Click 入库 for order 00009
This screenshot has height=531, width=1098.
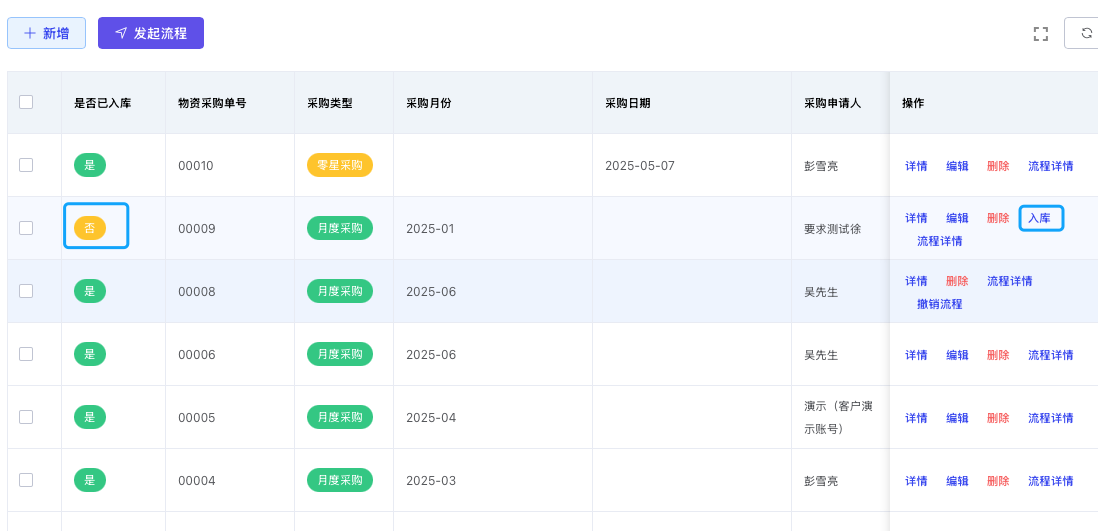click(x=1039, y=218)
